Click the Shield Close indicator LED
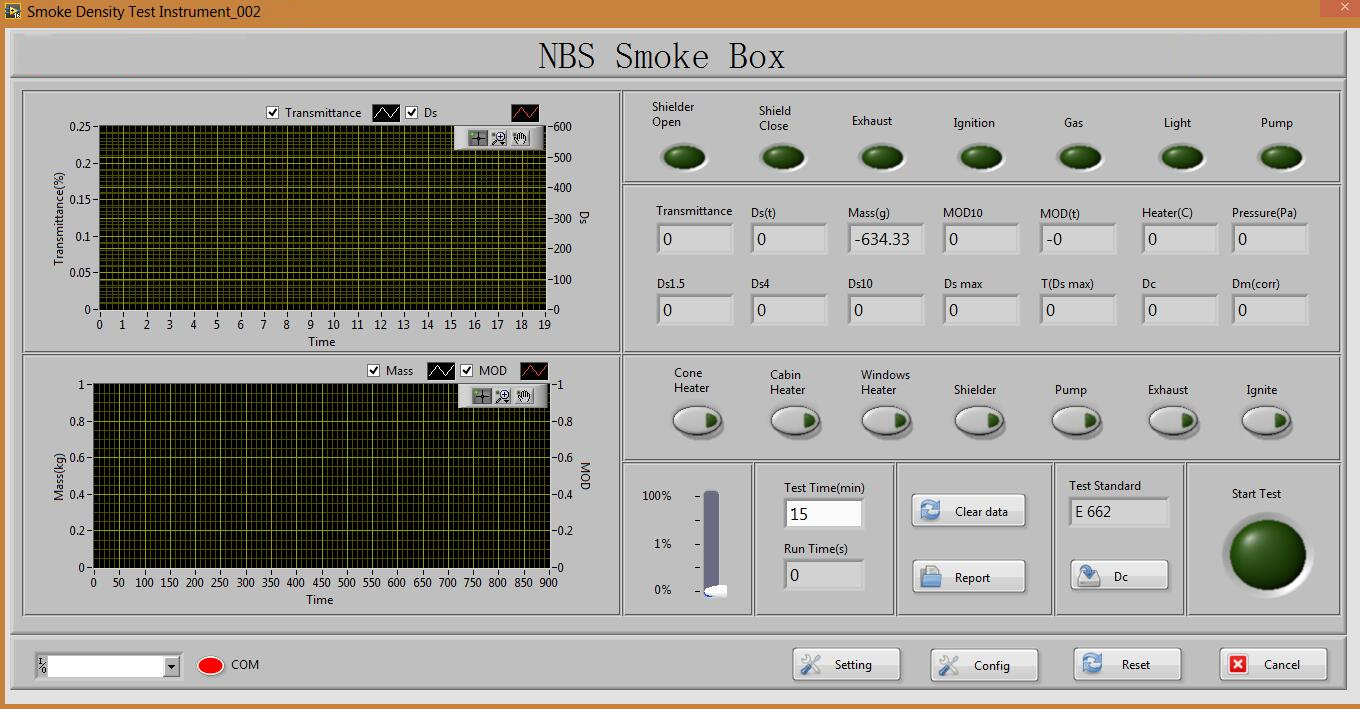This screenshot has height=709, width=1360. [x=782, y=157]
